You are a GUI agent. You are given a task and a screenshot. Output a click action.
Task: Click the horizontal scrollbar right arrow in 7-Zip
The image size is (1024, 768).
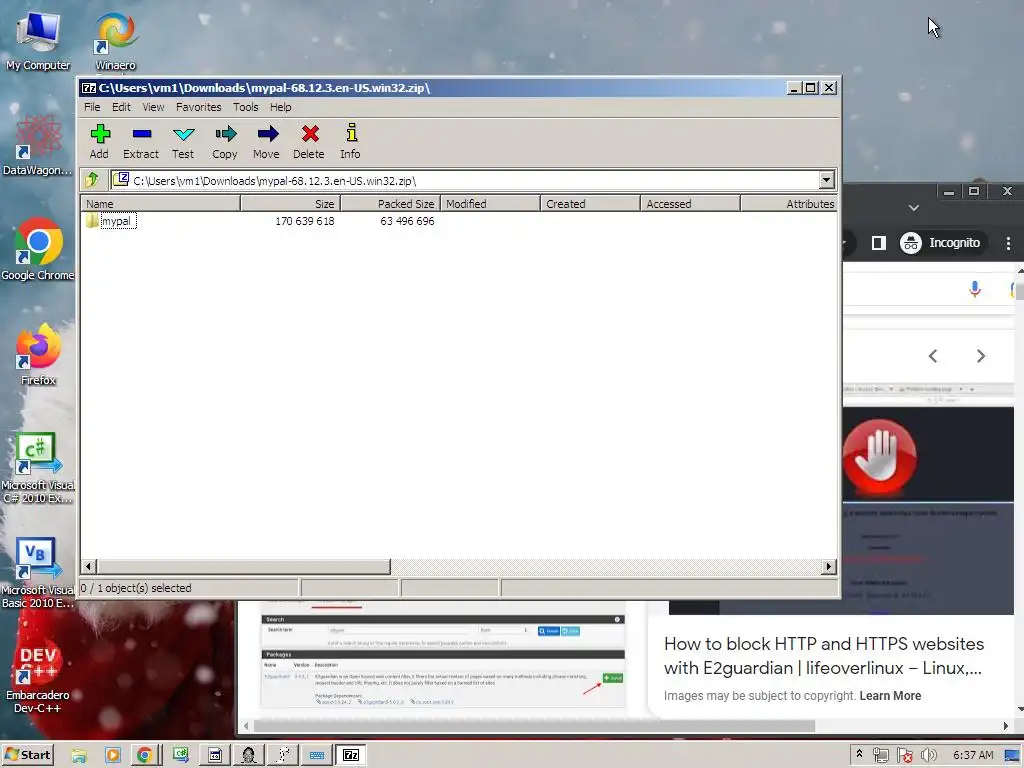tap(829, 566)
